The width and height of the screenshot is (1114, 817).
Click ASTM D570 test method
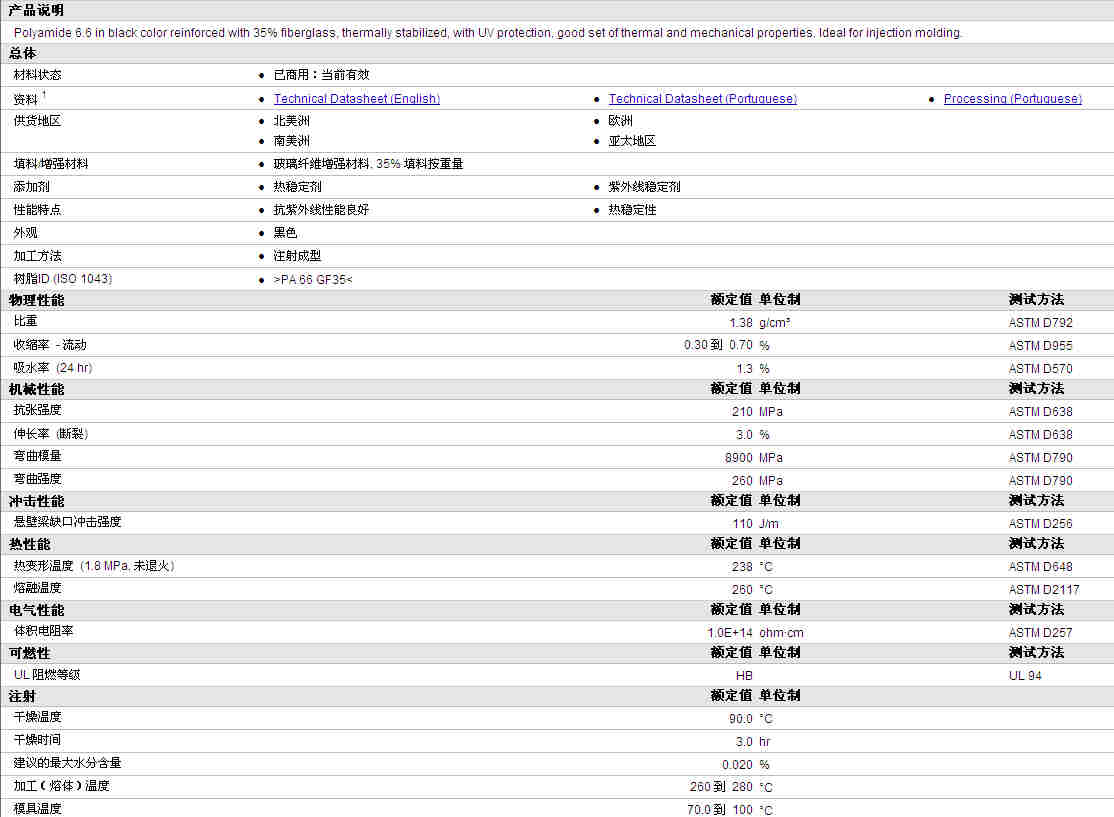pyautogui.click(x=1040, y=369)
